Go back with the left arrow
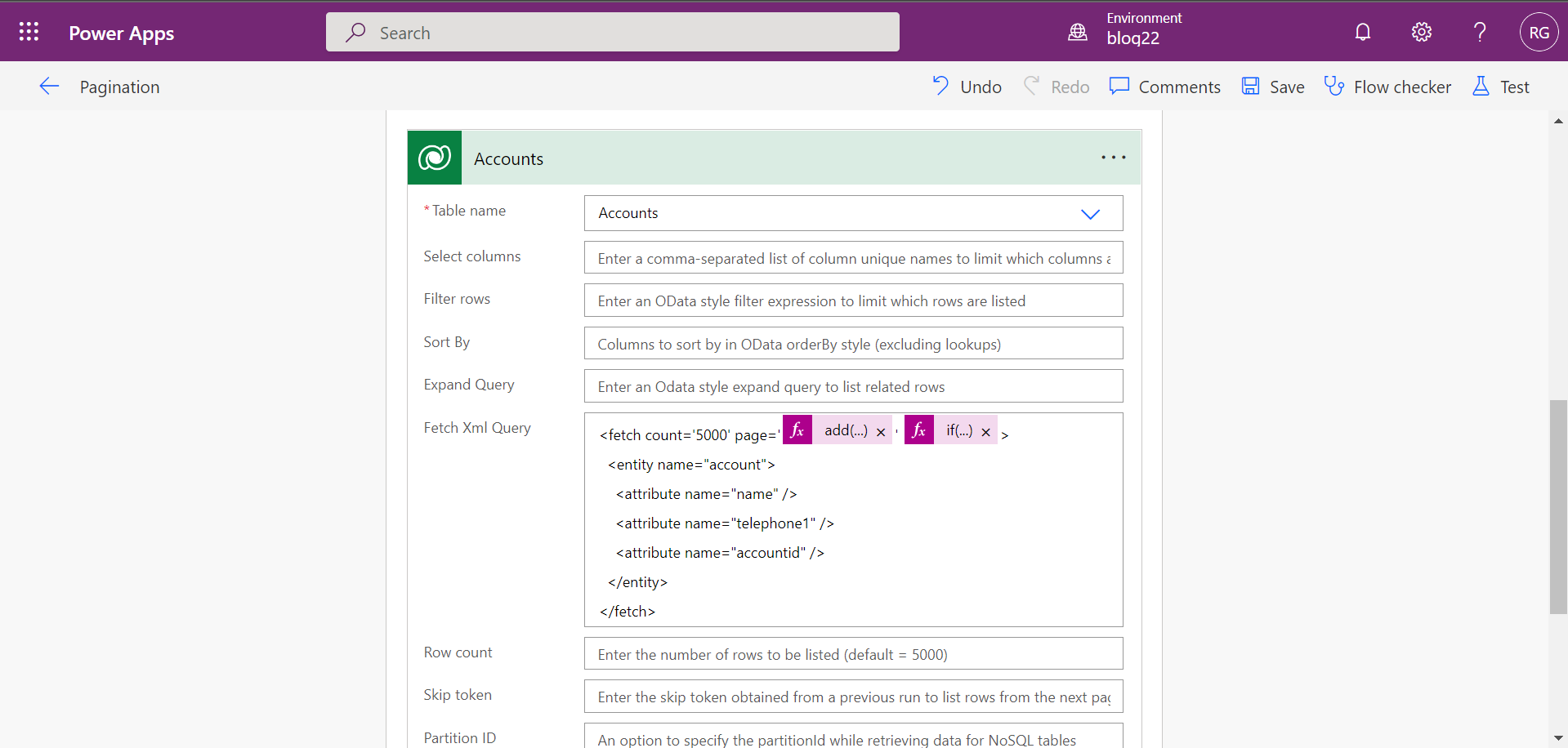Screen dimensions: 1568x748 coord(49,87)
